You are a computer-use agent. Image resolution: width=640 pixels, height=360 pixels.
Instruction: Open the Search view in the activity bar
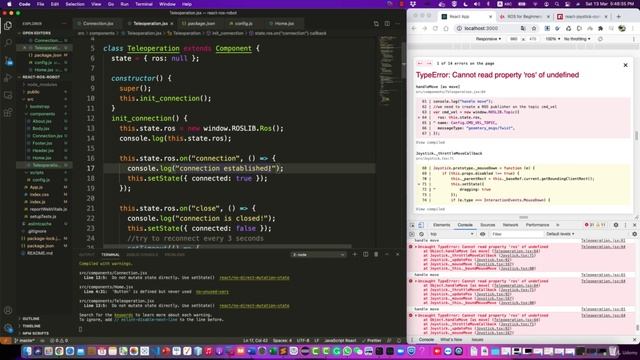8,42
